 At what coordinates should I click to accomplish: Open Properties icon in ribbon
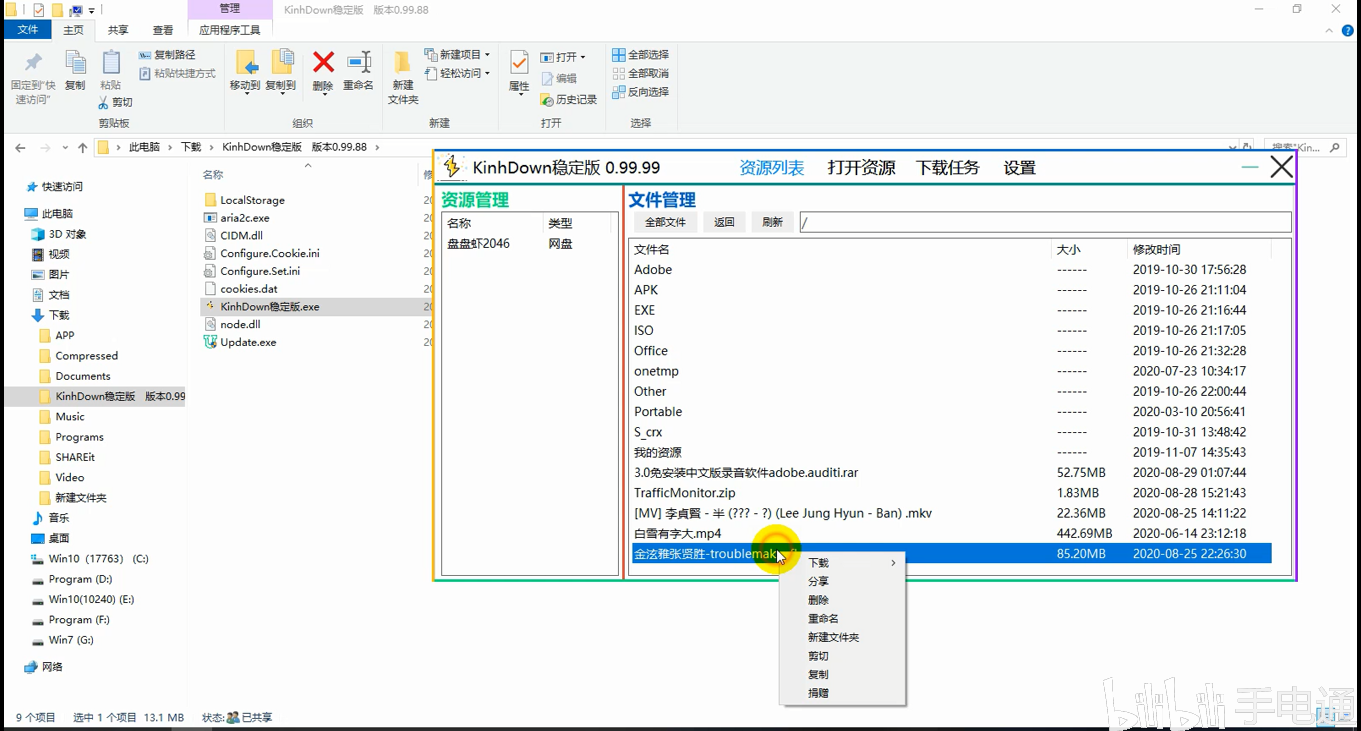[519, 63]
